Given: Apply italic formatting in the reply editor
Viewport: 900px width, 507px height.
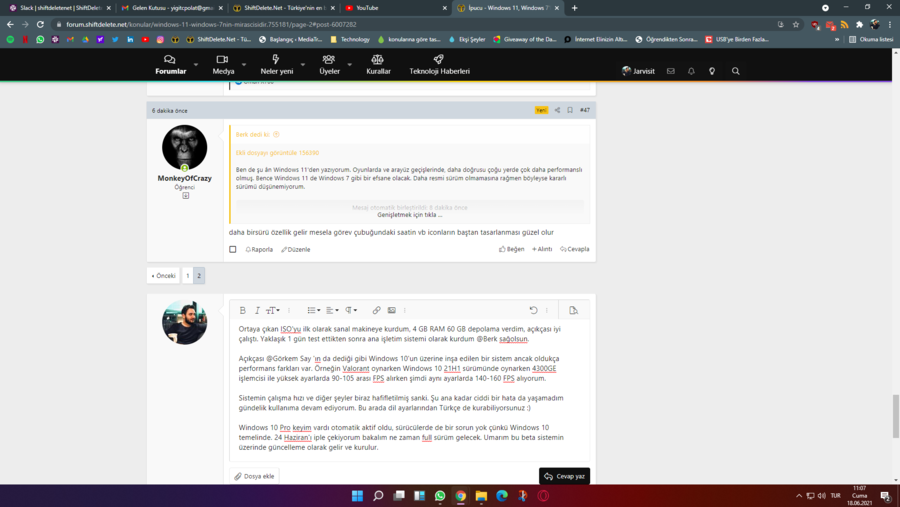Looking at the screenshot, I should [257, 310].
